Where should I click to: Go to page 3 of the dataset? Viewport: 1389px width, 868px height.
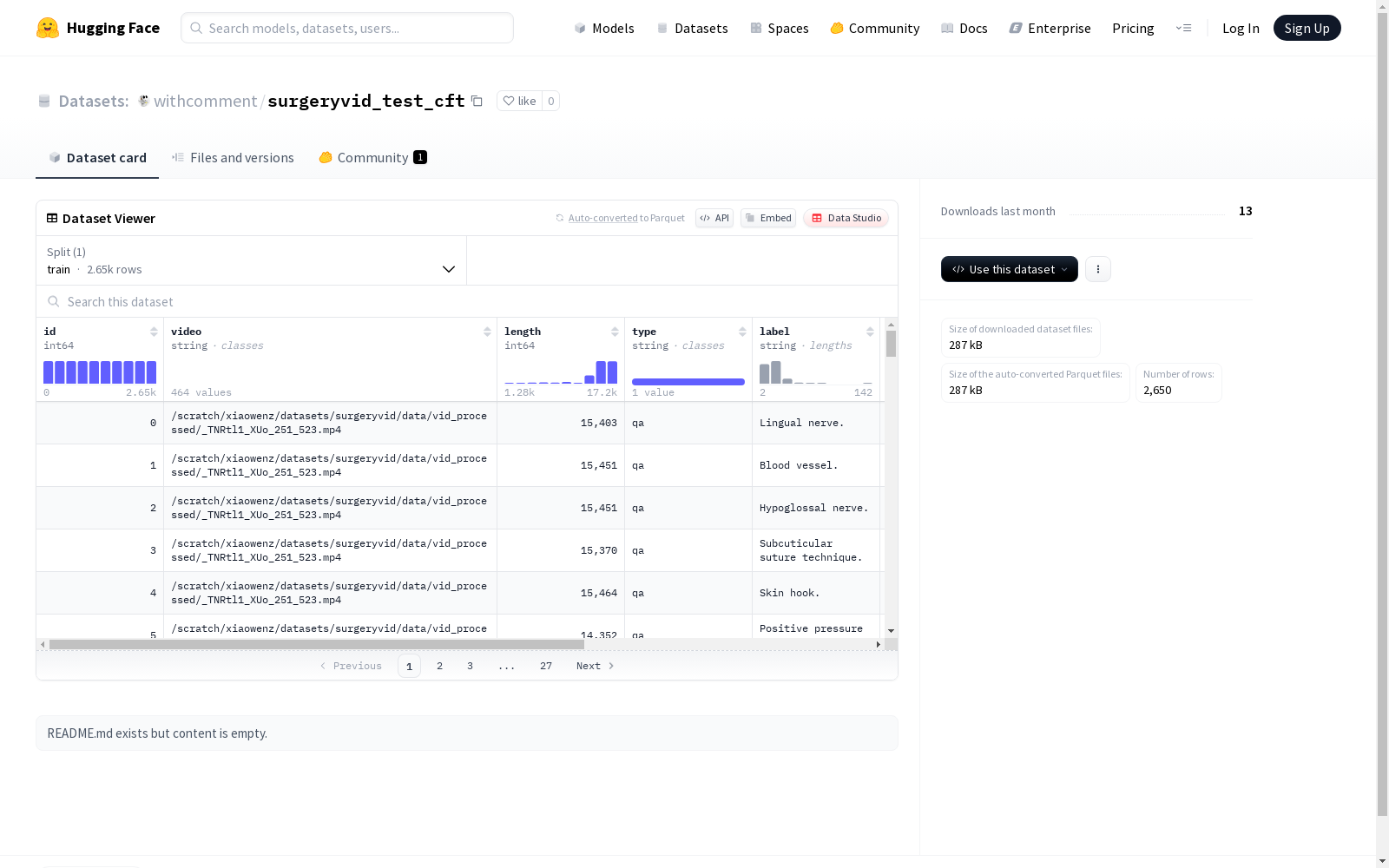pos(470,666)
